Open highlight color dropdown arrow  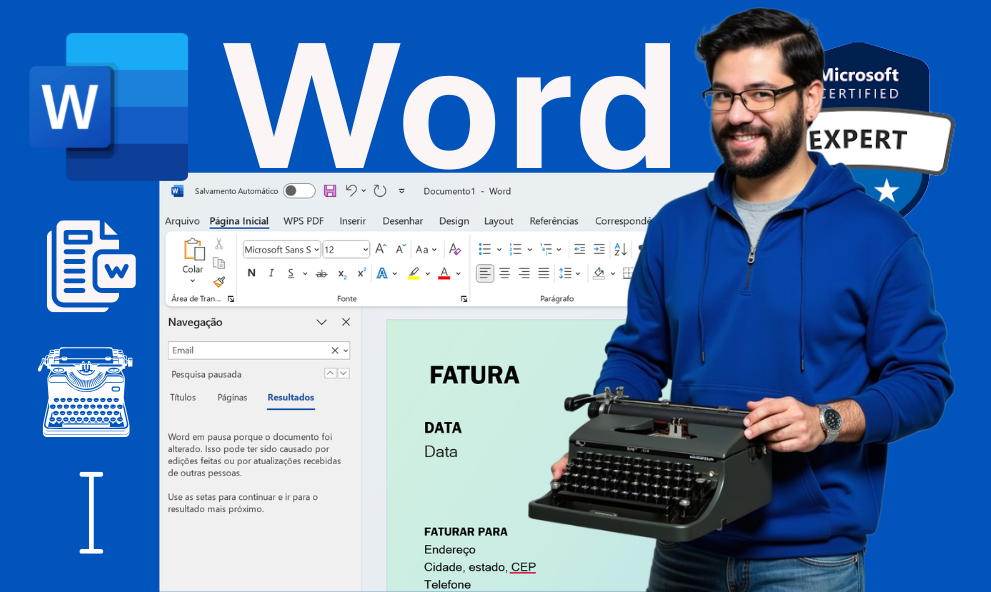pyautogui.click(x=428, y=274)
